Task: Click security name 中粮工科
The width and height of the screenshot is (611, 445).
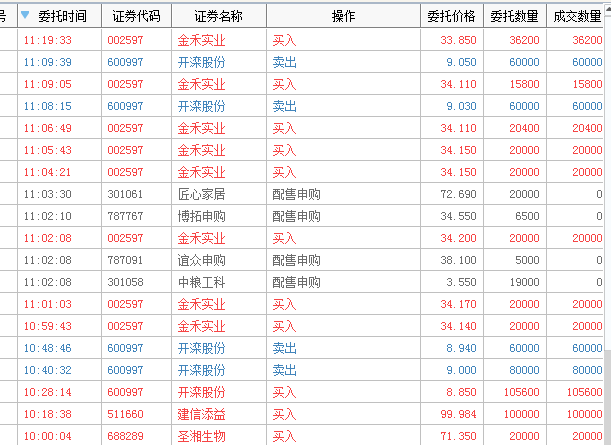Action: coord(201,282)
